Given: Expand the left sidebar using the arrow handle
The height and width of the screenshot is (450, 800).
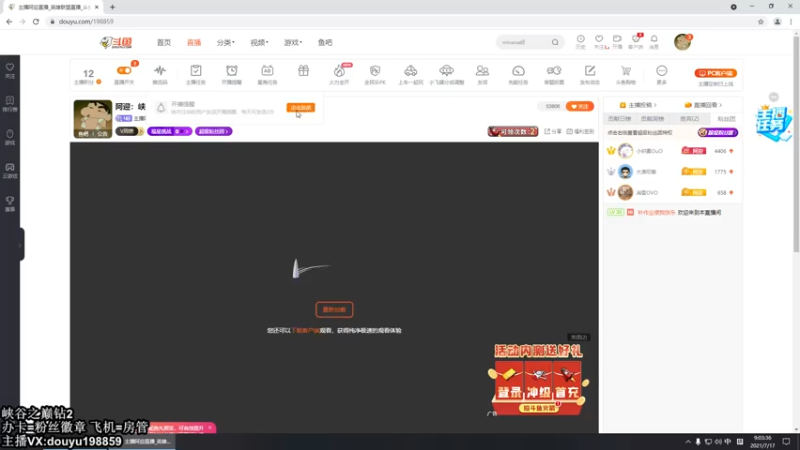Looking at the screenshot, I should pos(20,245).
